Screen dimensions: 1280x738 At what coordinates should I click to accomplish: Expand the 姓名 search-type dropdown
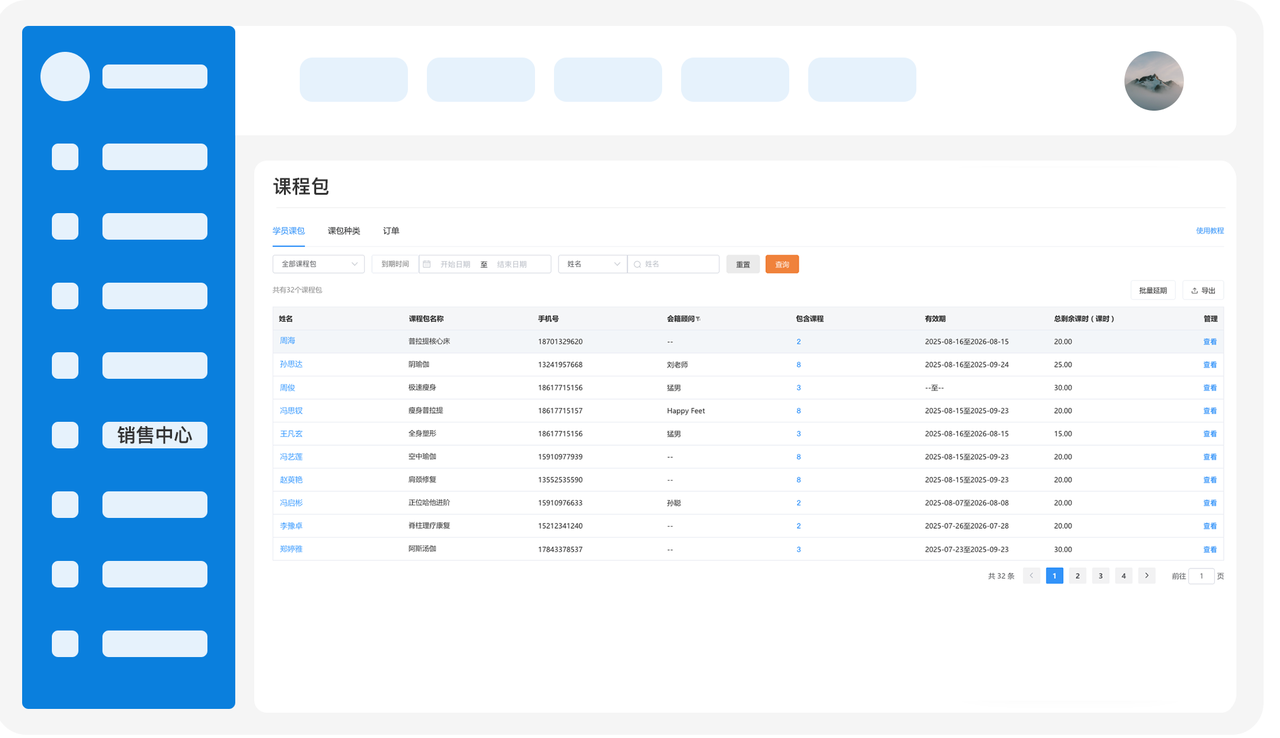[592, 265]
